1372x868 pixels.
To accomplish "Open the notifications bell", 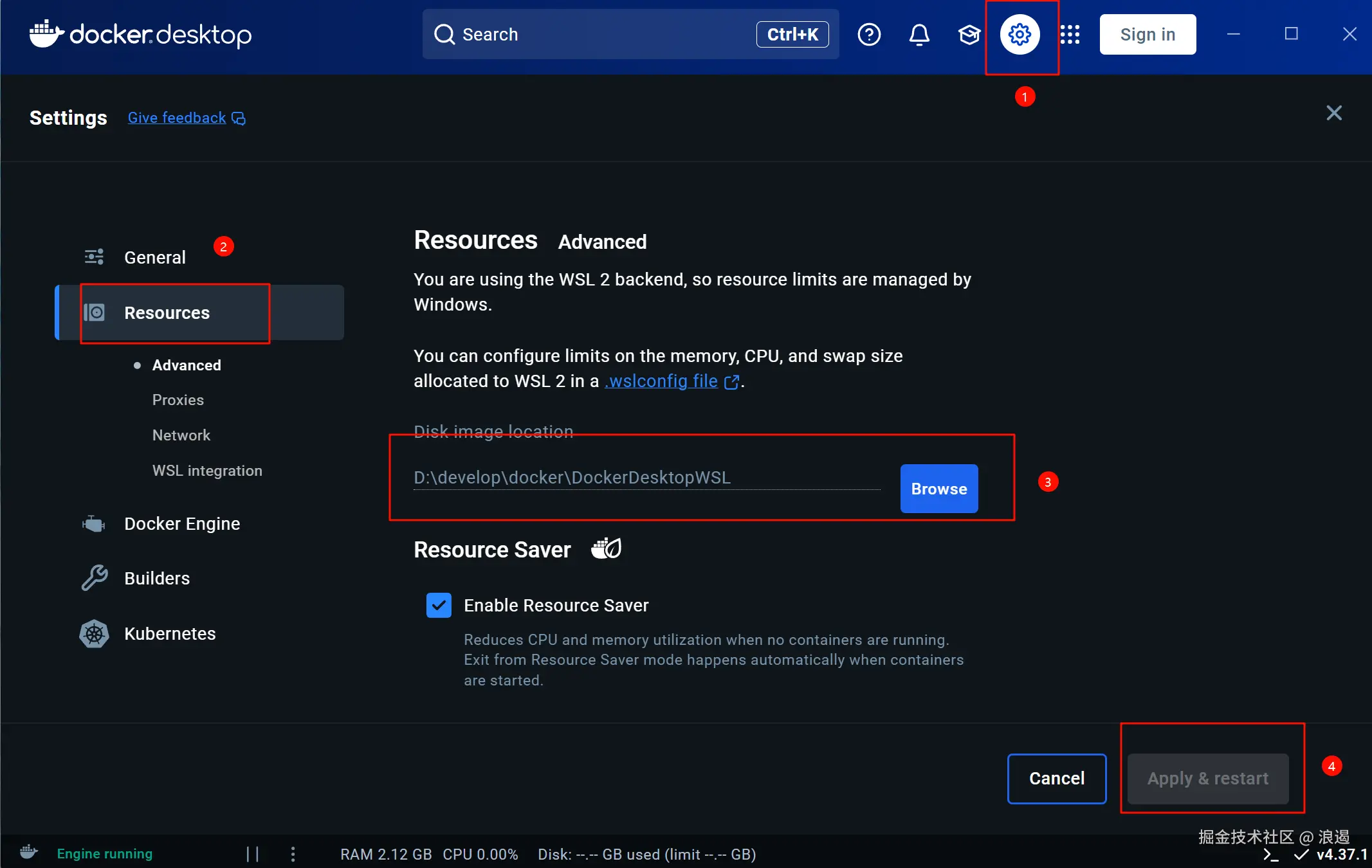I will 919,34.
